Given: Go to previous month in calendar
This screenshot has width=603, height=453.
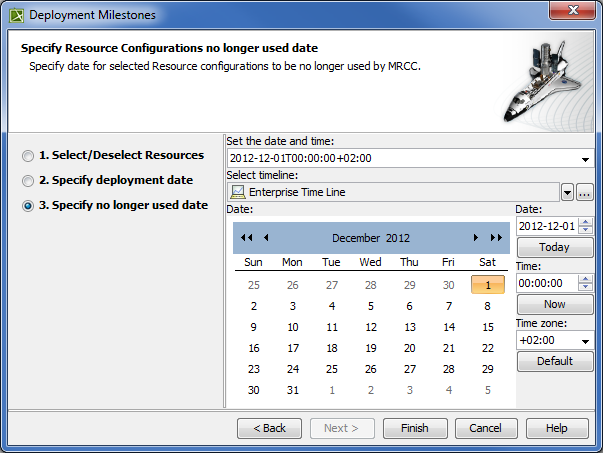Looking at the screenshot, I should tap(266, 238).
